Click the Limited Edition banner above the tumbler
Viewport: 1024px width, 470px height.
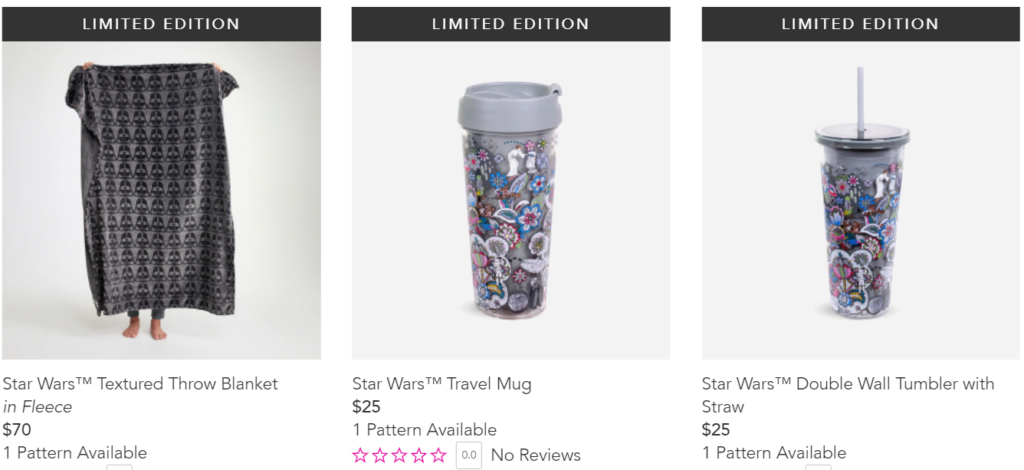(861, 24)
